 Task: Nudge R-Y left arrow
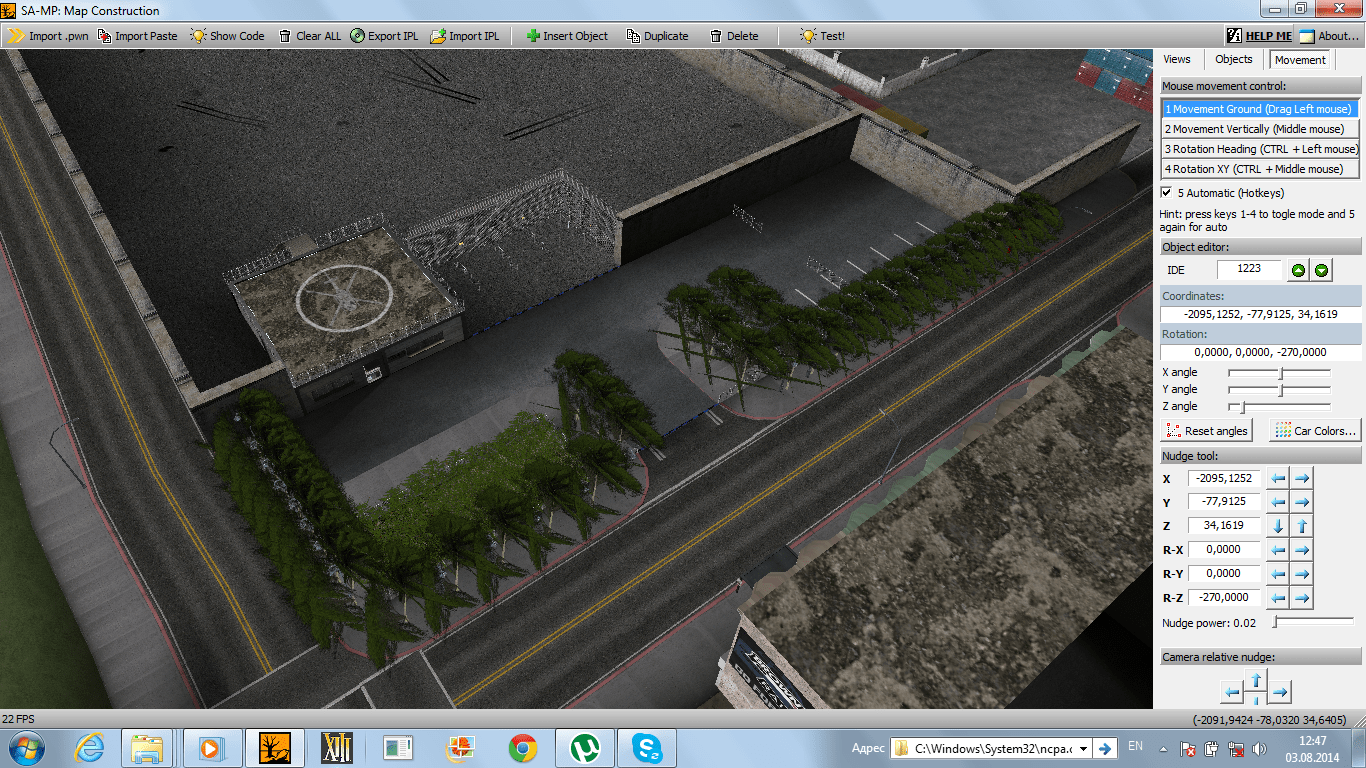[x=1278, y=574]
